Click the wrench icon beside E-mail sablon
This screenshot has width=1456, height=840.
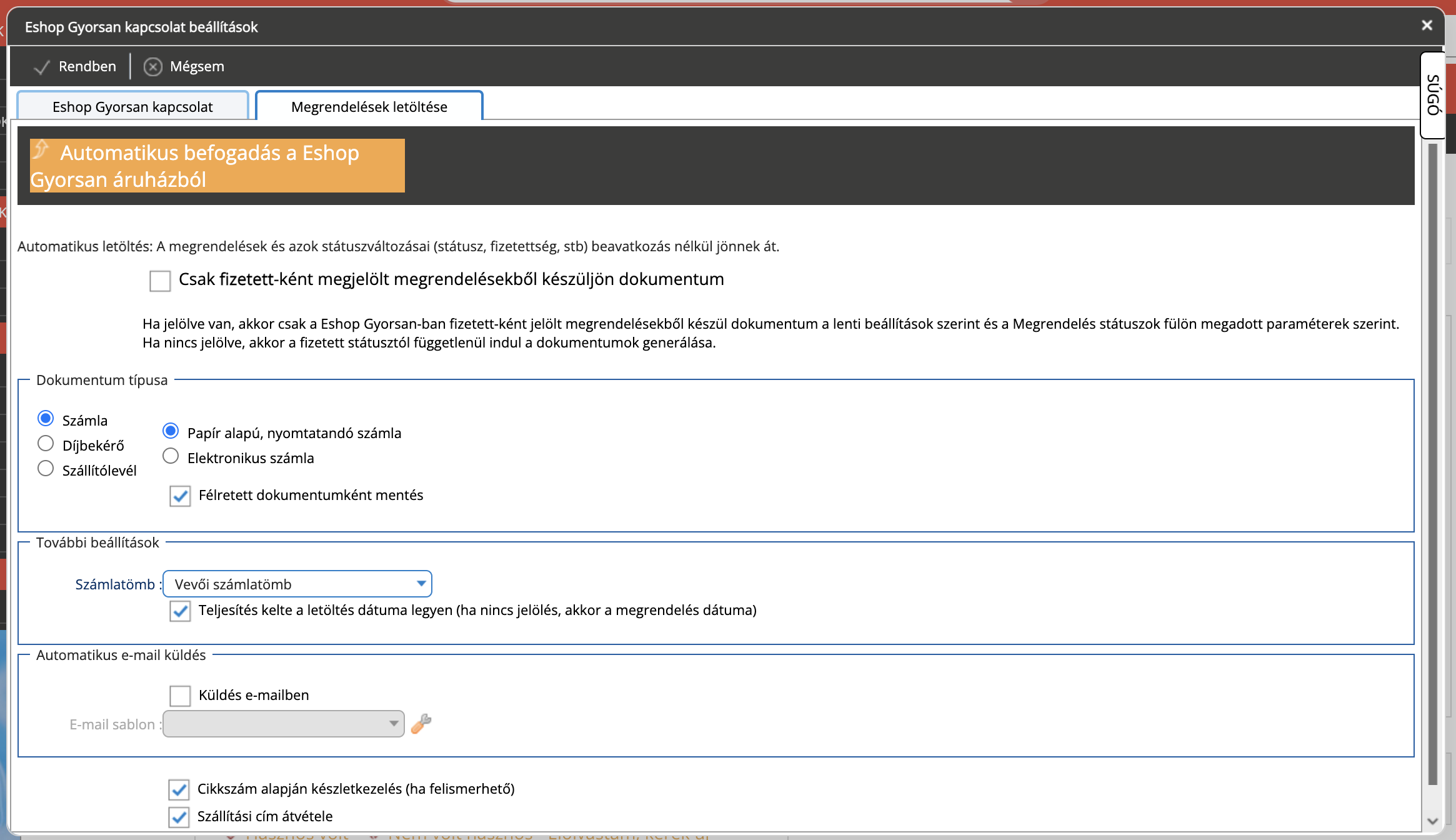pos(421,723)
